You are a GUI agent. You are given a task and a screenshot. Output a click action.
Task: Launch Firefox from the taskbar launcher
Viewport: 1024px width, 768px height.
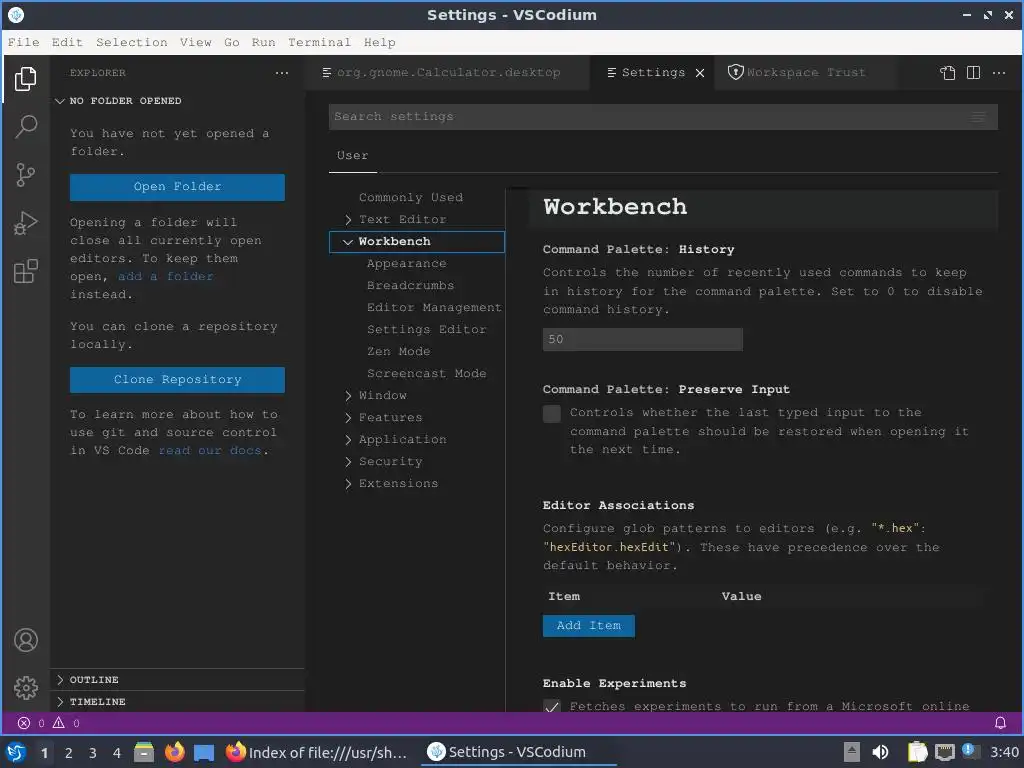tap(174, 752)
